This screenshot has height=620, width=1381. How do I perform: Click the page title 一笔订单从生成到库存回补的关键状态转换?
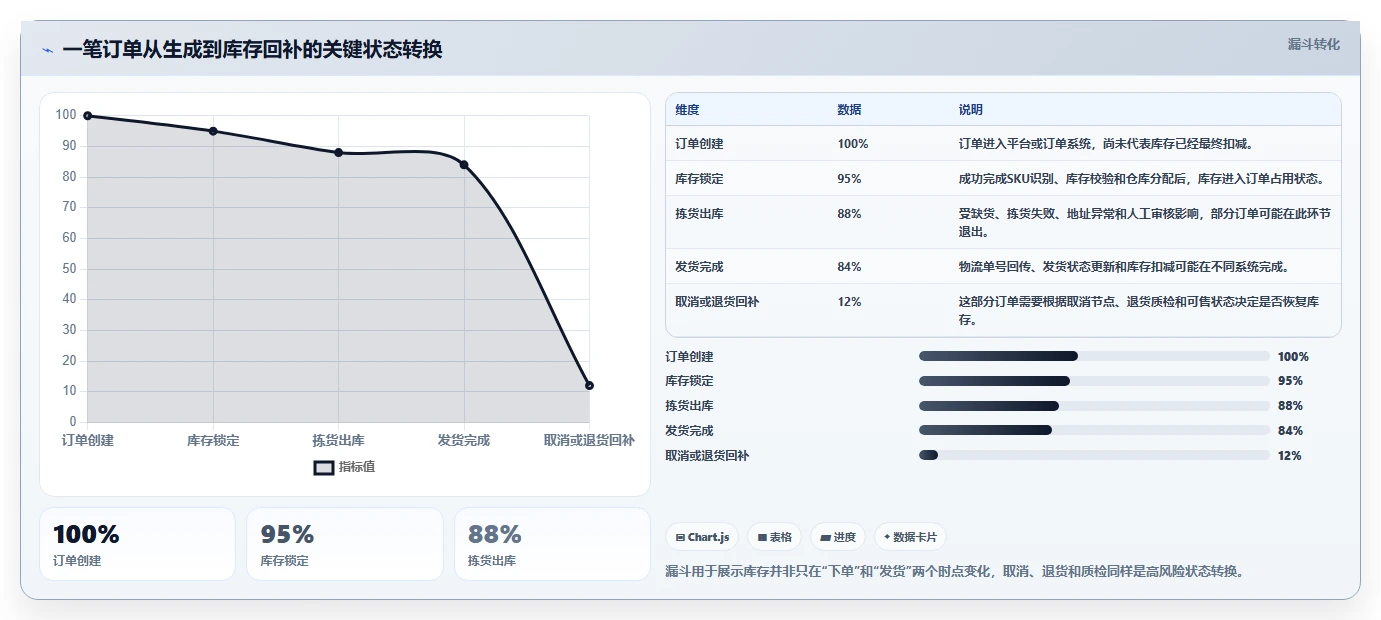tap(252, 49)
